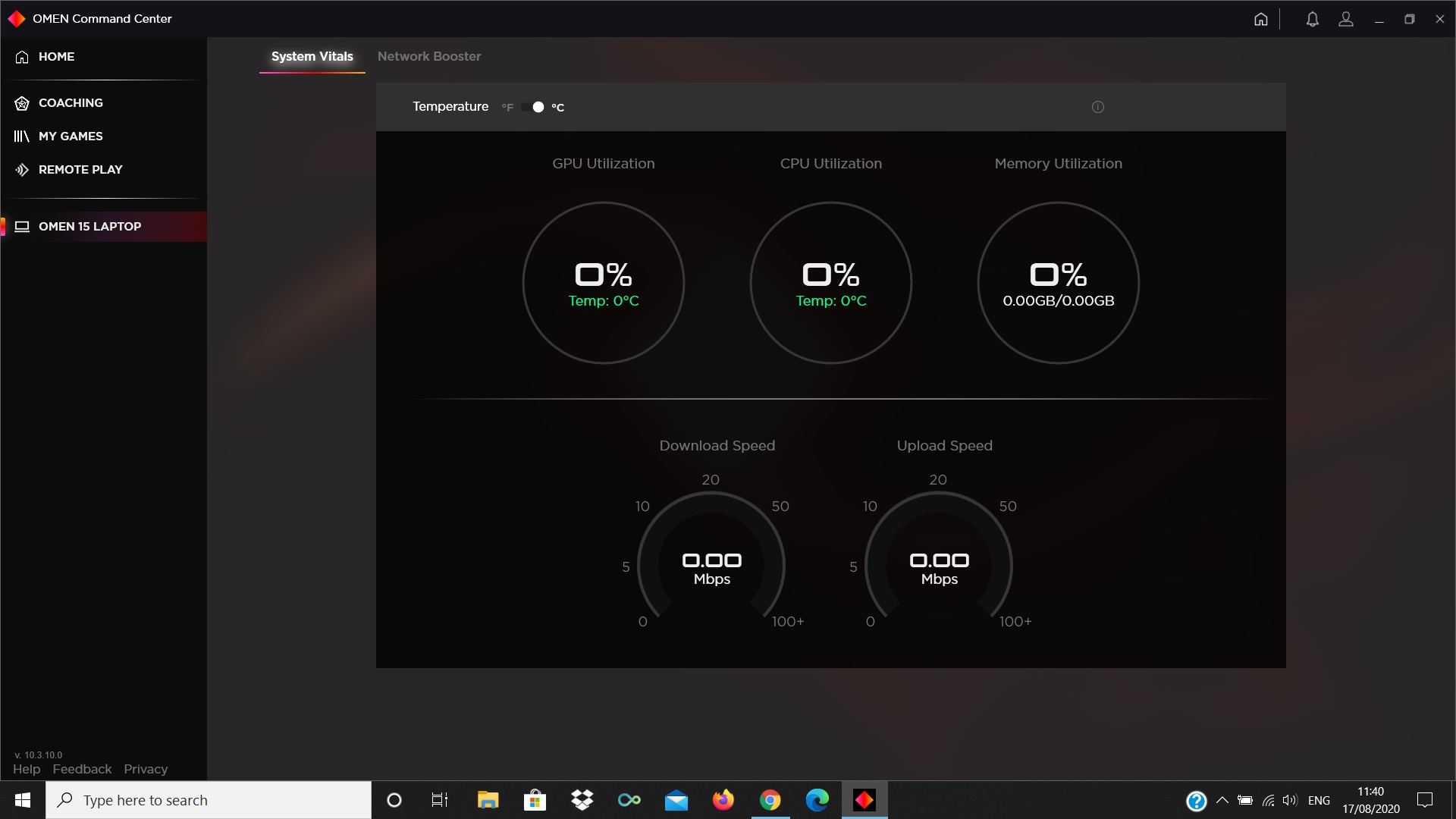This screenshot has height=819, width=1456.
Task: Select the System Vitals tab
Action: coord(312,56)
